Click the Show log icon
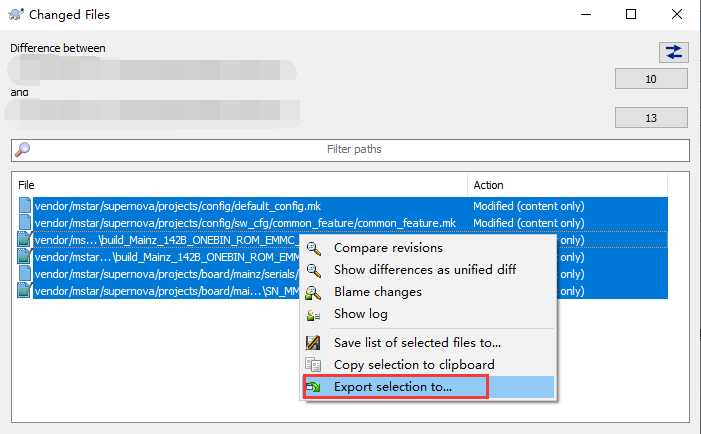 click(314, 314)
